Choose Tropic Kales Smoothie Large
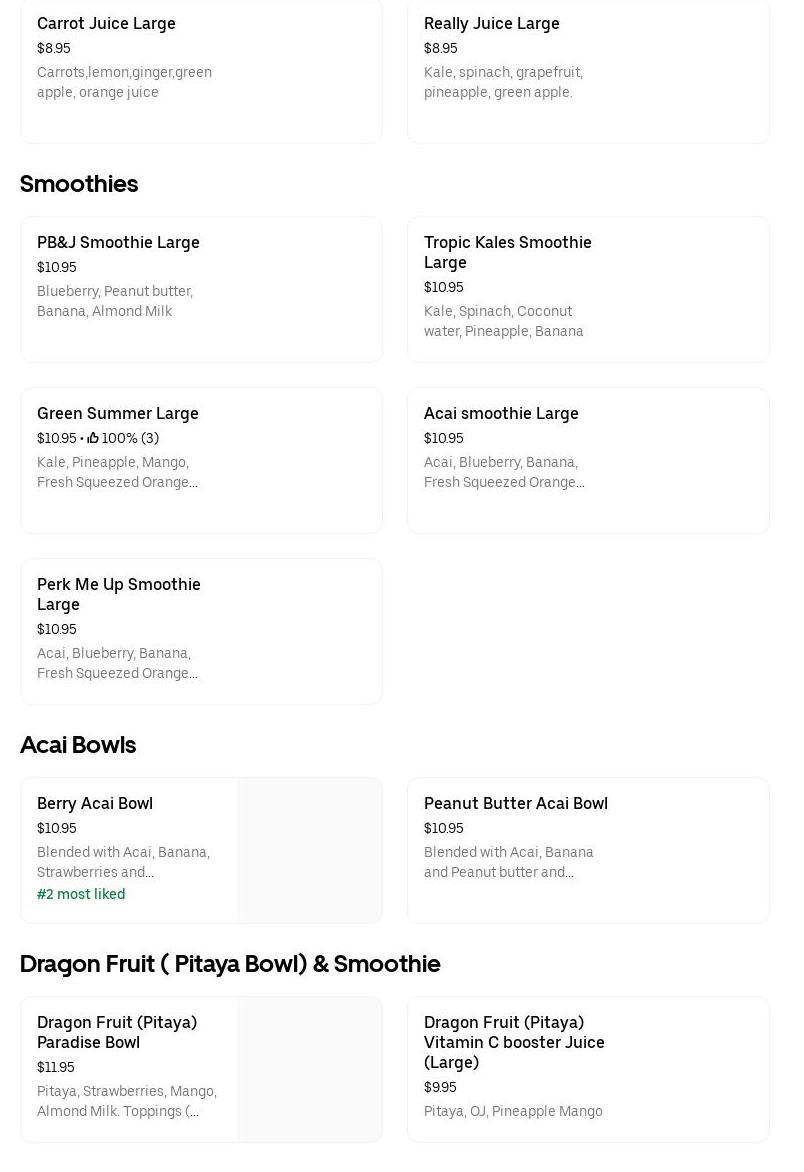This screenshot has height=1172, width=804. tap(507, 252)
